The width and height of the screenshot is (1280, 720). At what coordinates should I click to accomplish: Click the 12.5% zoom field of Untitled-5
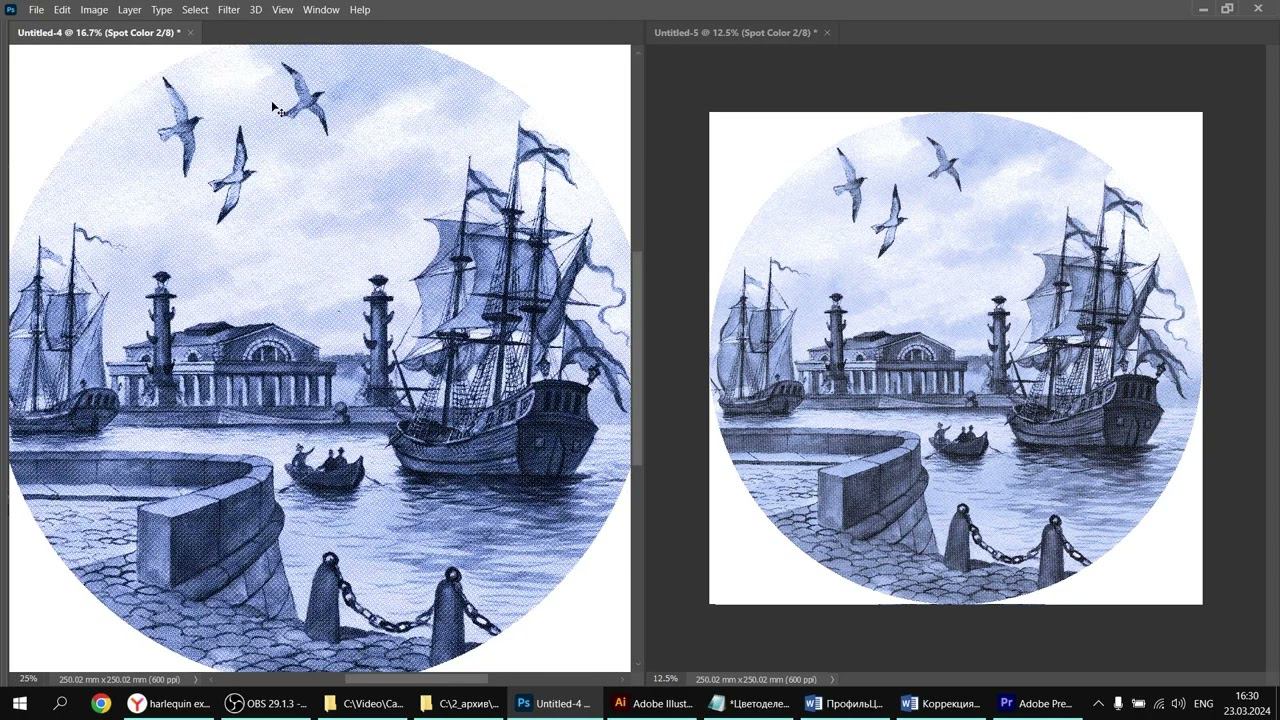pyautogui.click(x=665, y=679)
